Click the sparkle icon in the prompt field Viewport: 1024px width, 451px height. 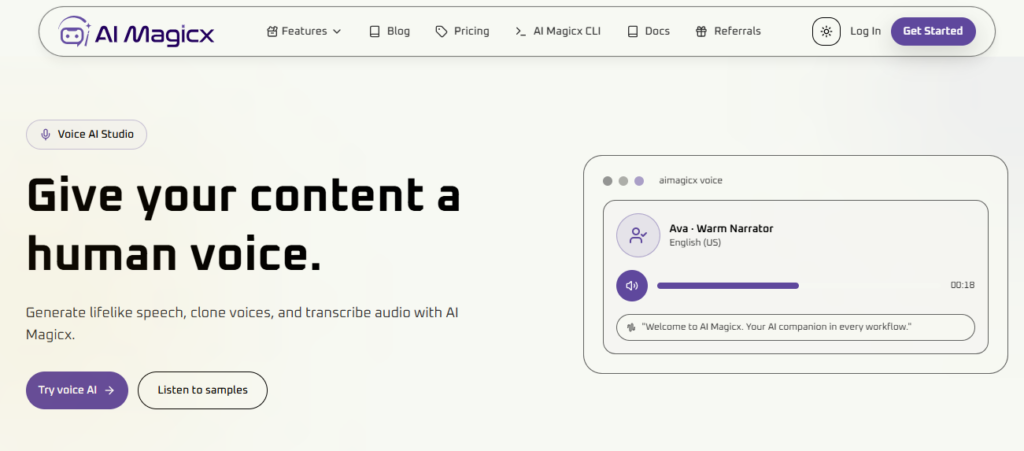pos(631,327)
